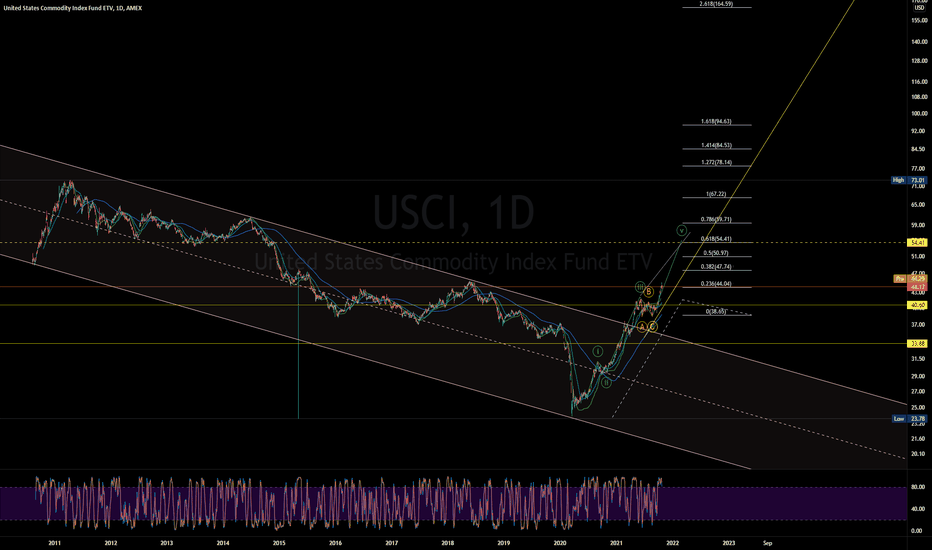
Task: Select the orange corrective wave B marker
Action: pos(649,292)
